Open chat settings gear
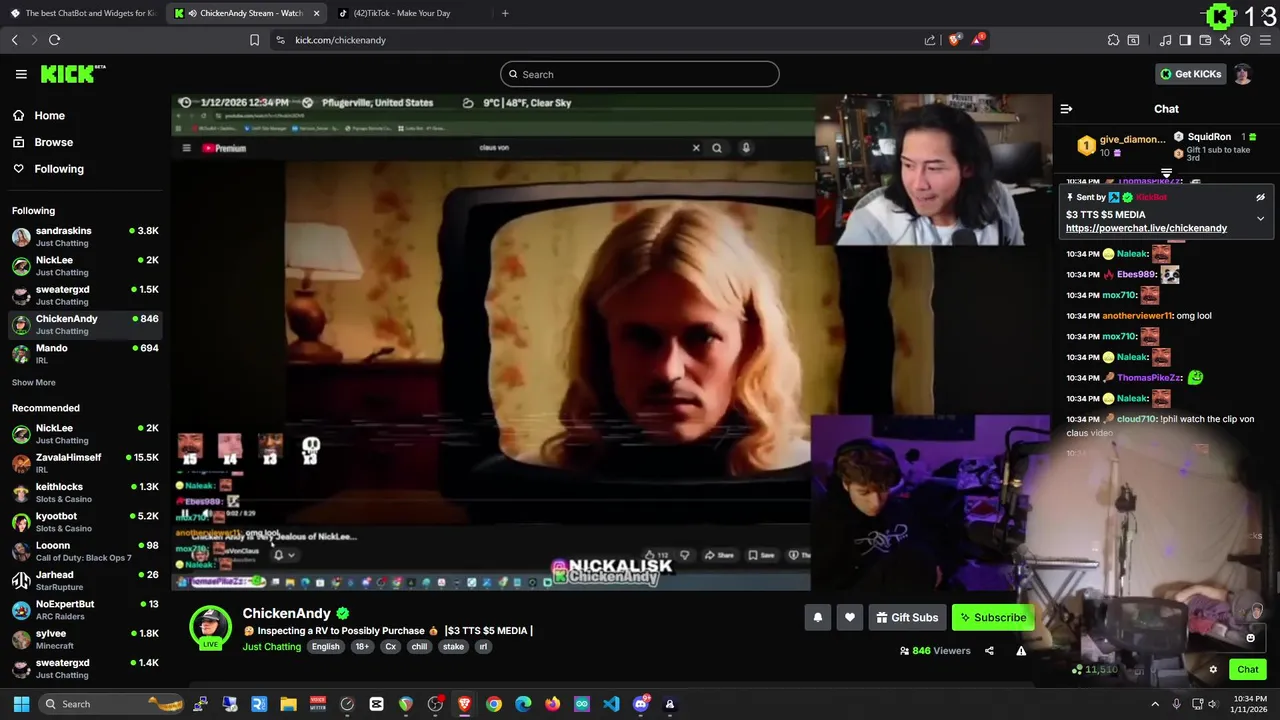Viewport: 1280px width, 720px height. point(1213,670)
